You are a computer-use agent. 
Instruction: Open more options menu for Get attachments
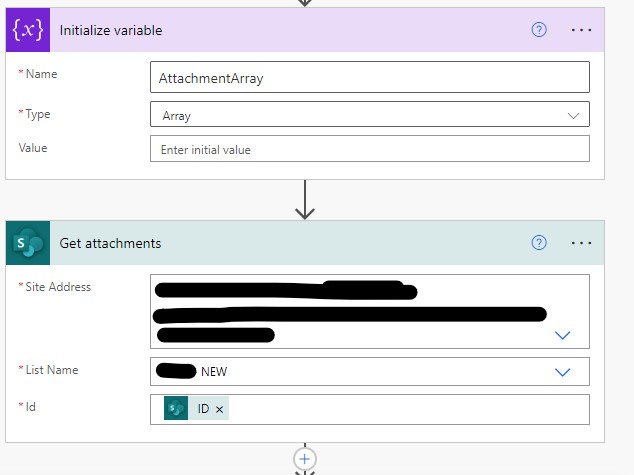pyautogui.click(x=581, y=243)
